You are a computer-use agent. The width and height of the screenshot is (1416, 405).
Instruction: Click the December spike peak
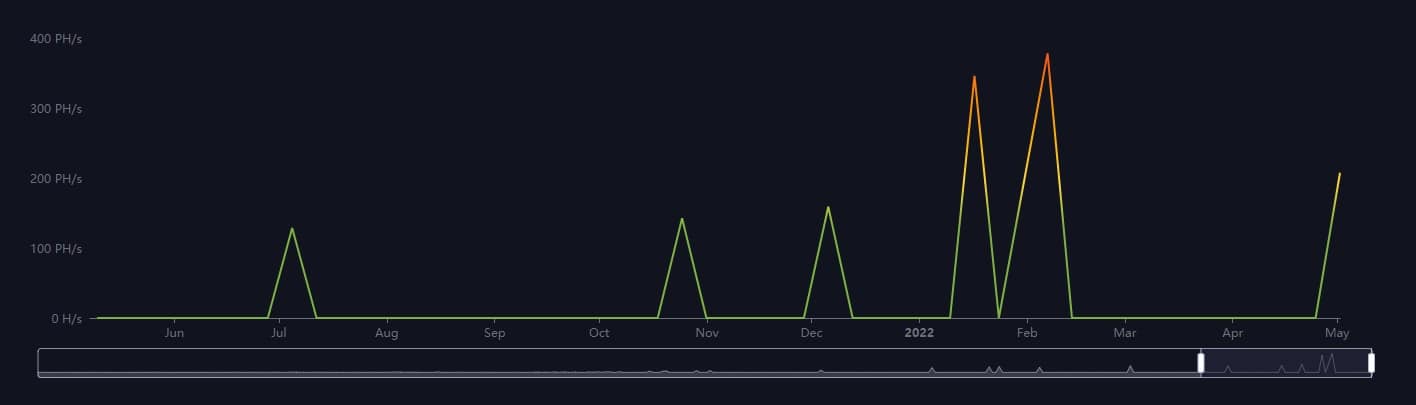tap(828, 207)
